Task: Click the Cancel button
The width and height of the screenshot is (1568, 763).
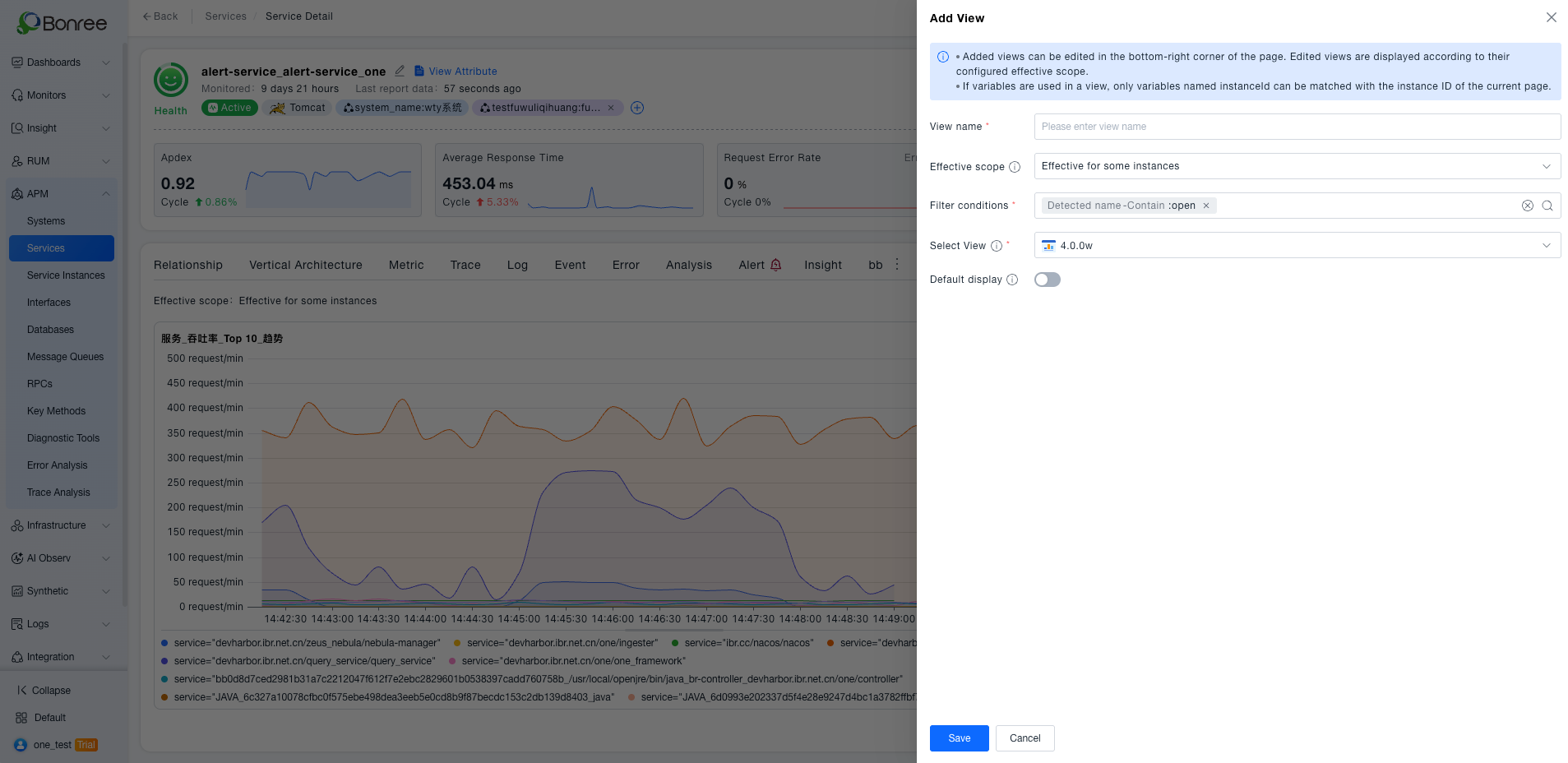Action: (x=1025, y=738)
